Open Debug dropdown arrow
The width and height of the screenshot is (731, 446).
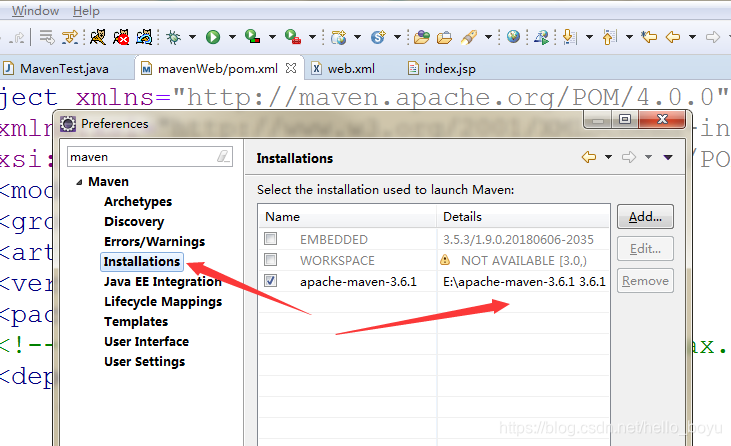(192, 37)
